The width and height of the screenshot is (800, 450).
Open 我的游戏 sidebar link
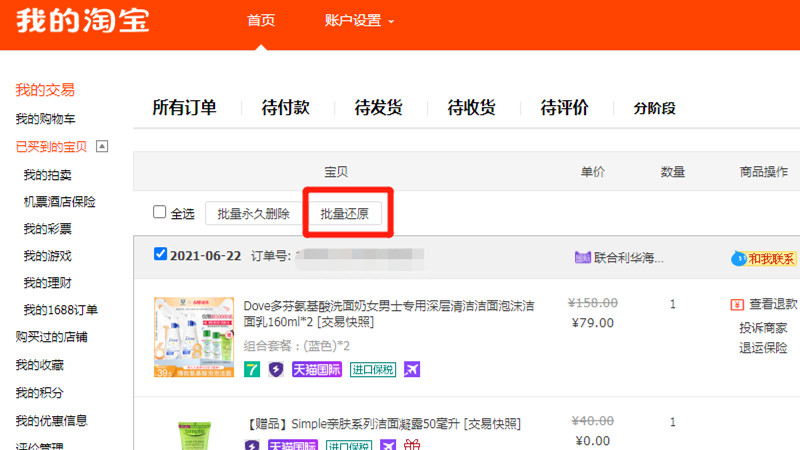point(47,256)
